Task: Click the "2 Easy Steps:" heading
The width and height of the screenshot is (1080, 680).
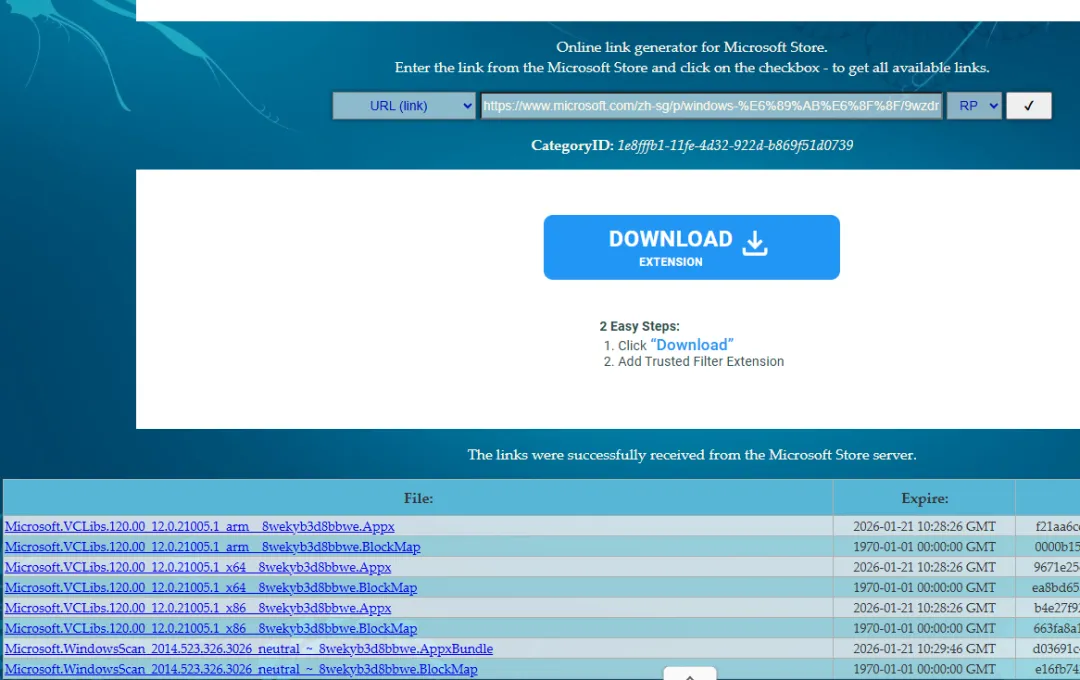Action: (x=639, y=327)
